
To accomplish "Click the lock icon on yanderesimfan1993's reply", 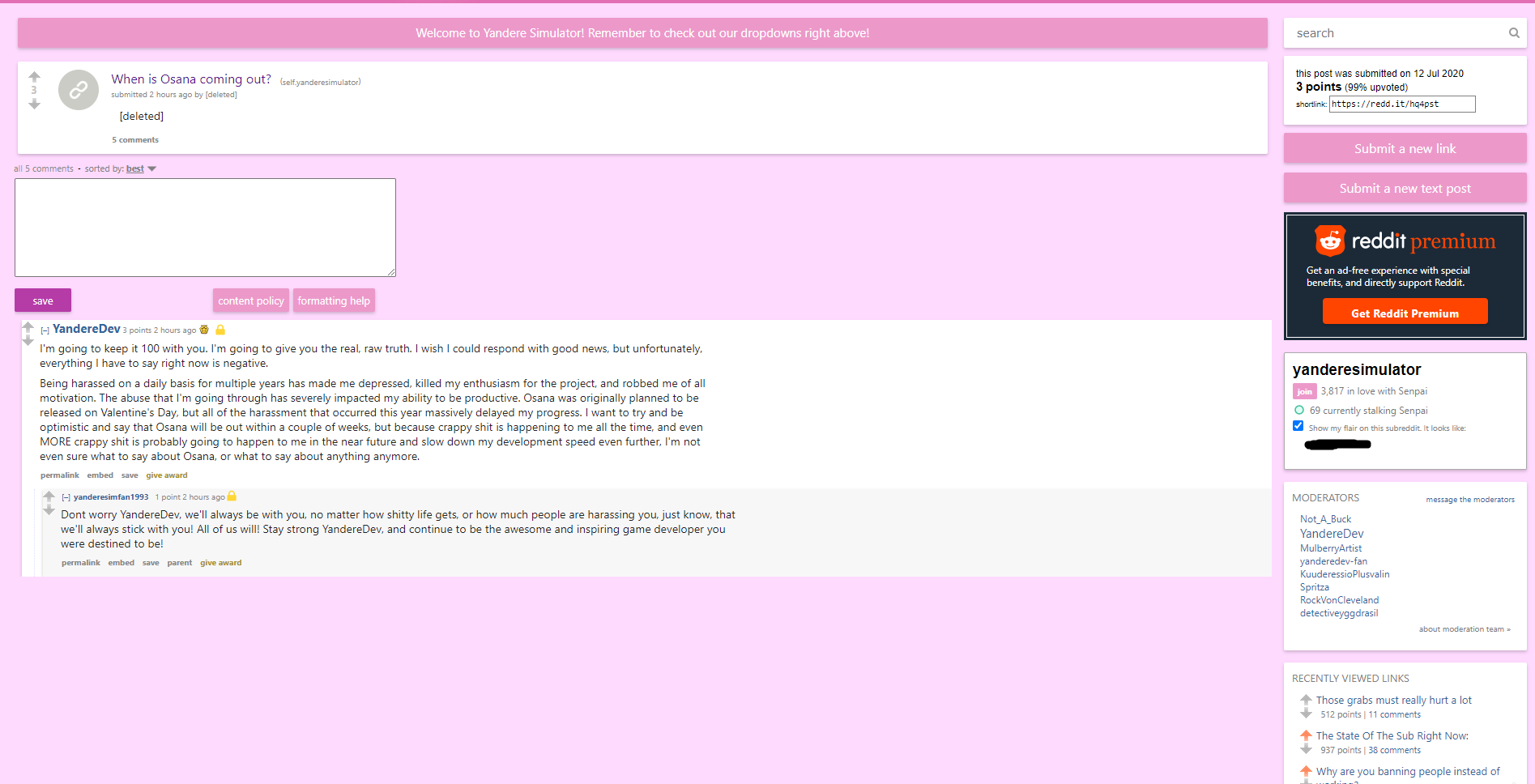I will pos(232,496).
